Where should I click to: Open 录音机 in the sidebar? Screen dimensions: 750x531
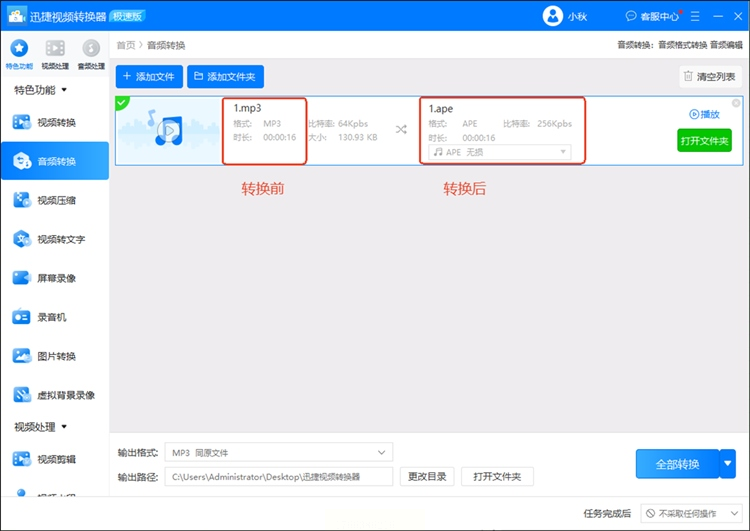pos(55,317)
